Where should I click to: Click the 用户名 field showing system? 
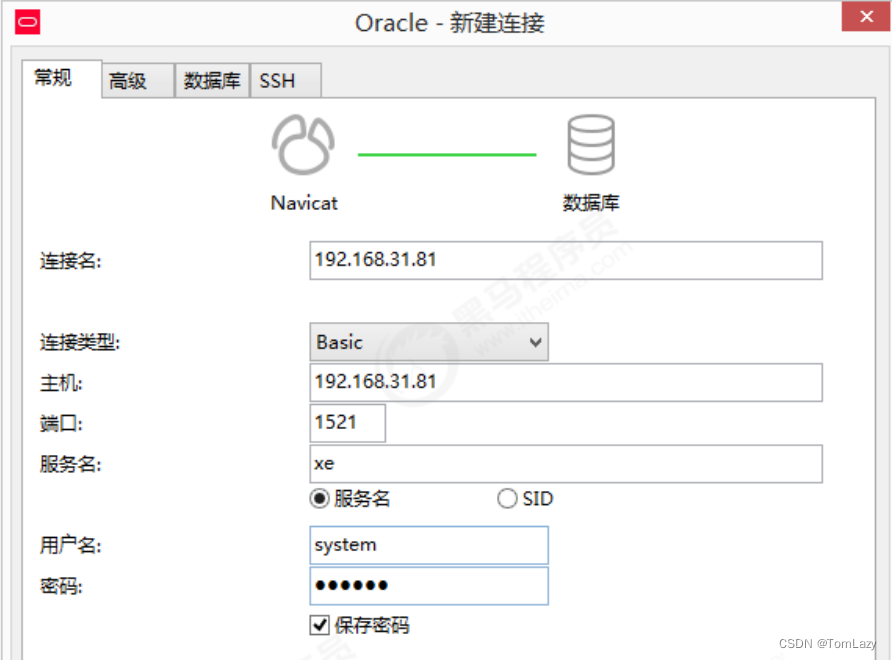click(x=428, y=545)
